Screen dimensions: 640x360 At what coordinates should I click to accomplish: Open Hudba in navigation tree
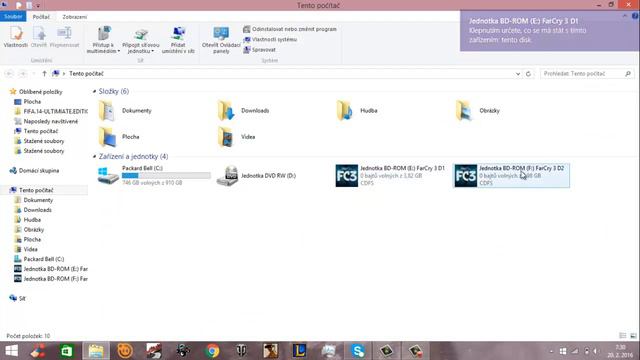(x=32, y=220)
